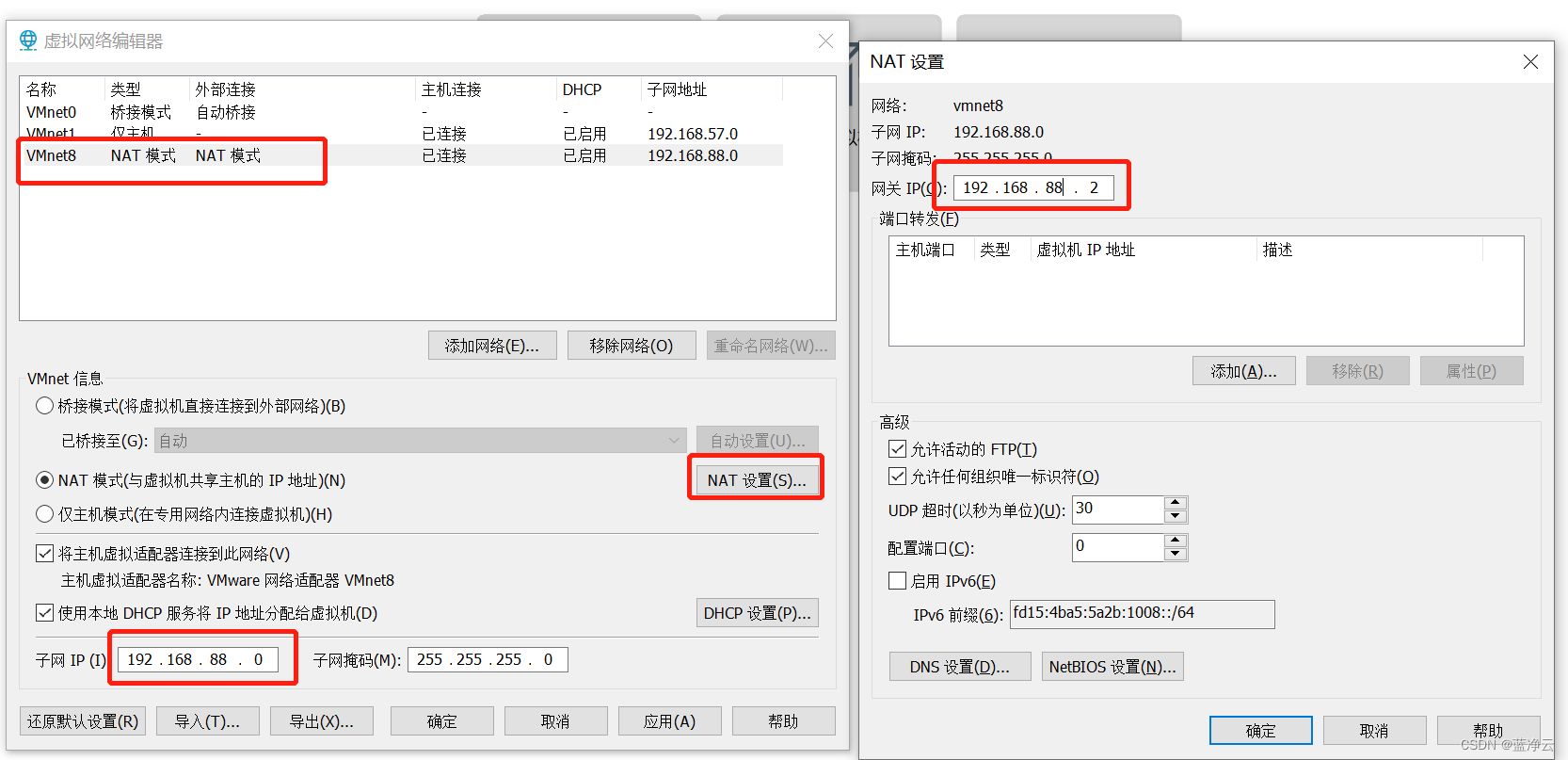This screenshot has height=760, width=1568.
Task: Open DNS 设置(D)... button
Action: (x=960, y=667)
